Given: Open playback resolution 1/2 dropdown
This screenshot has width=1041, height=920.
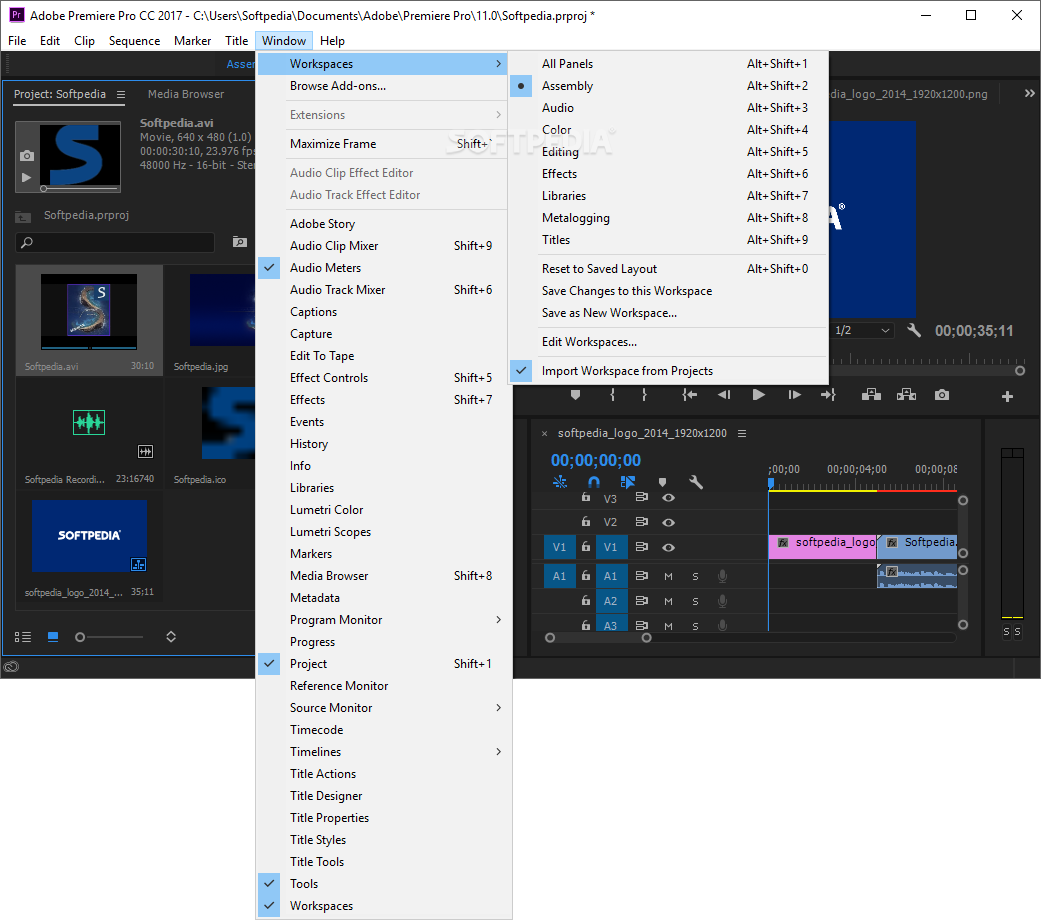Looking at the screenshot, I should point(862,330).
